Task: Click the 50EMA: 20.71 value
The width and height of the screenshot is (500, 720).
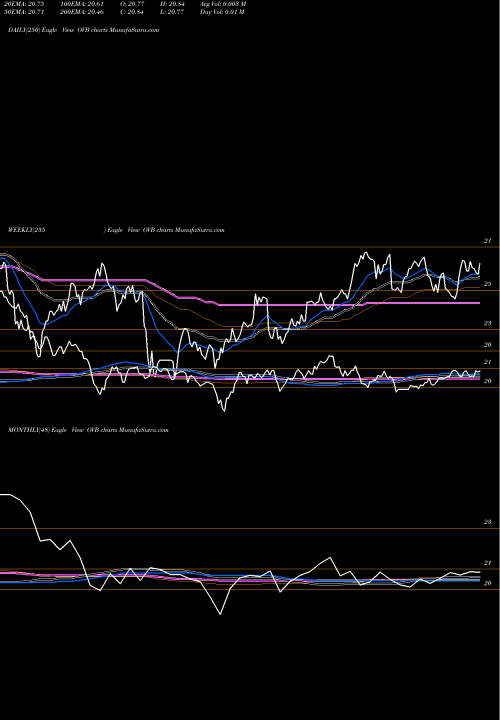Action: coord(24,12)
